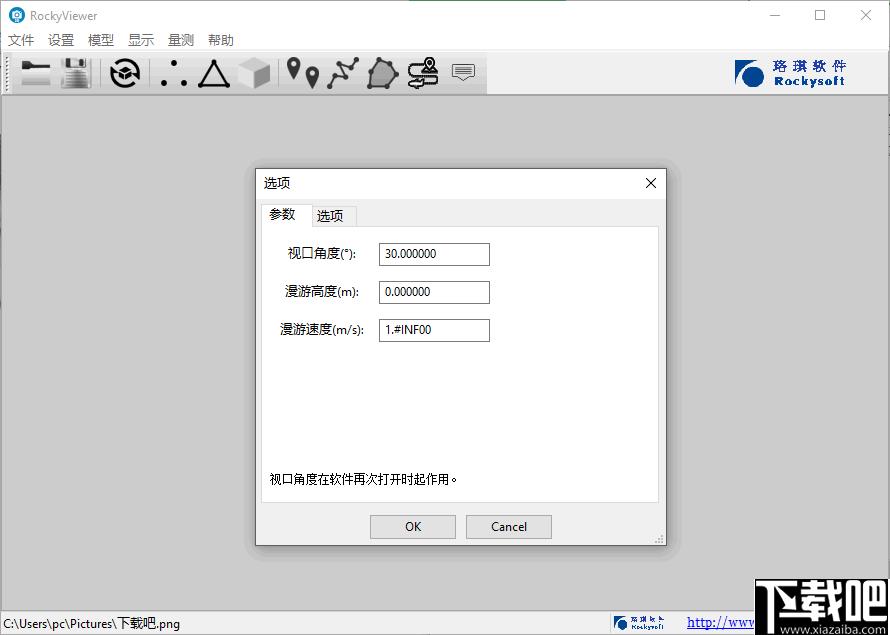890x635 pixels.
Task: Click the toolbar drag handle grip
Action: 6,73
